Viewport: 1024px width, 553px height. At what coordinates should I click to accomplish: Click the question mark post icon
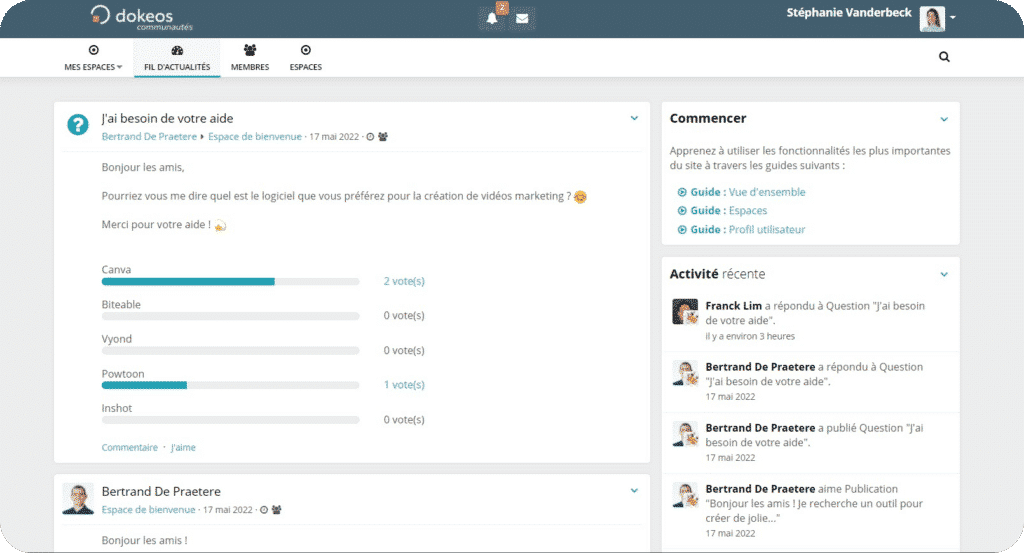tap(78, 125)
